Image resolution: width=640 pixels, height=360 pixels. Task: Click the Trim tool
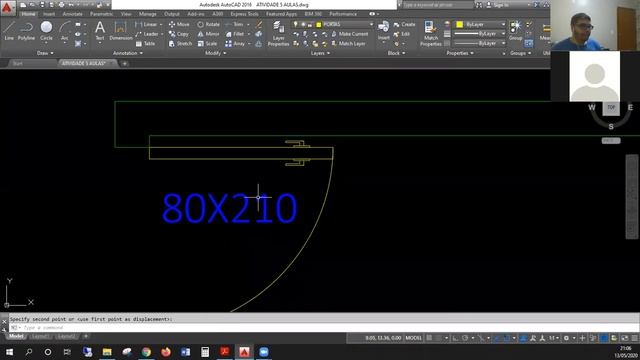tap(235, 24)
